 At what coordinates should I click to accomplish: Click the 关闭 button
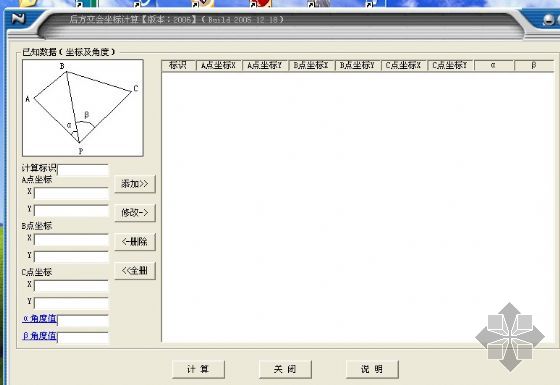point(285,369)
